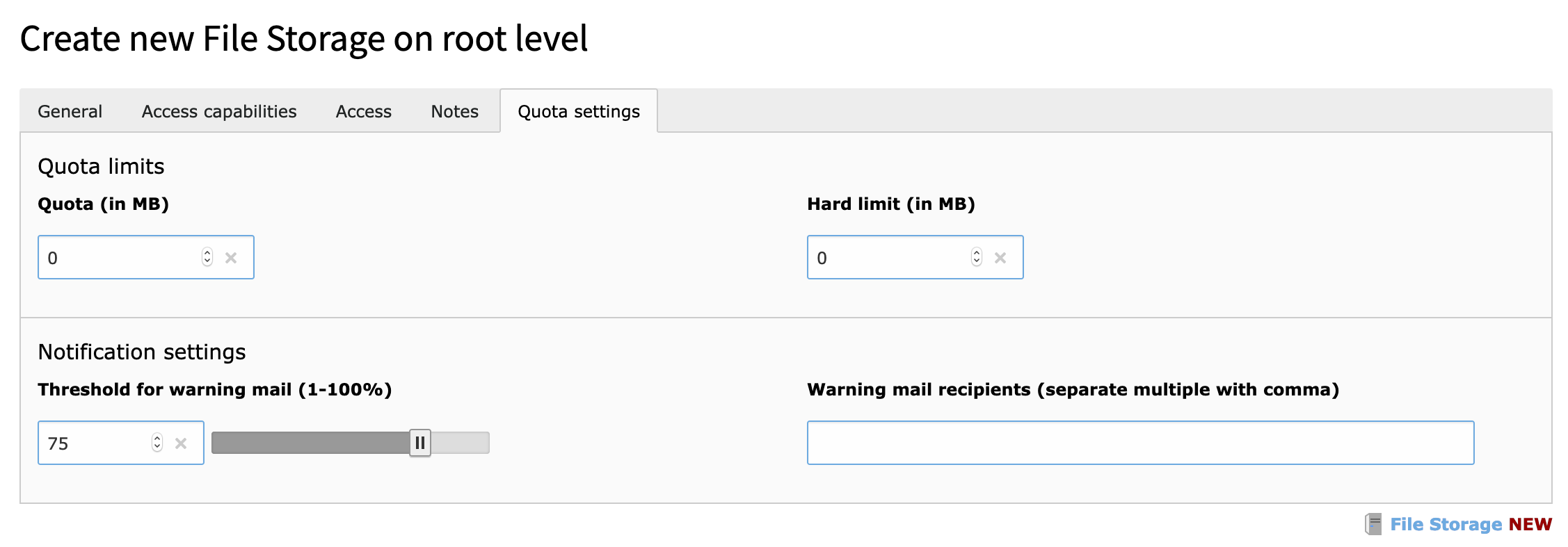Screen dimensions: 1568x547
Task: Clear the Hard limit field using its X icon
Action: click(1002, 257)
